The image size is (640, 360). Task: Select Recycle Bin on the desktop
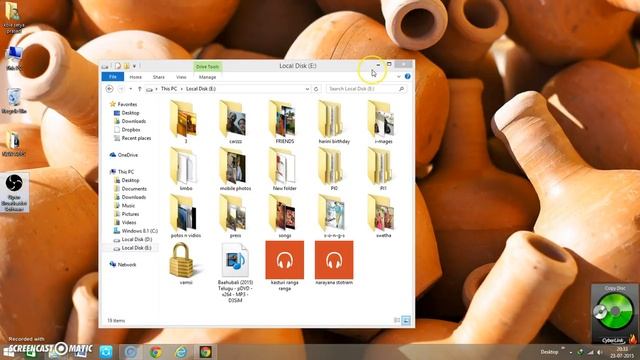click(x=14, y=101)
